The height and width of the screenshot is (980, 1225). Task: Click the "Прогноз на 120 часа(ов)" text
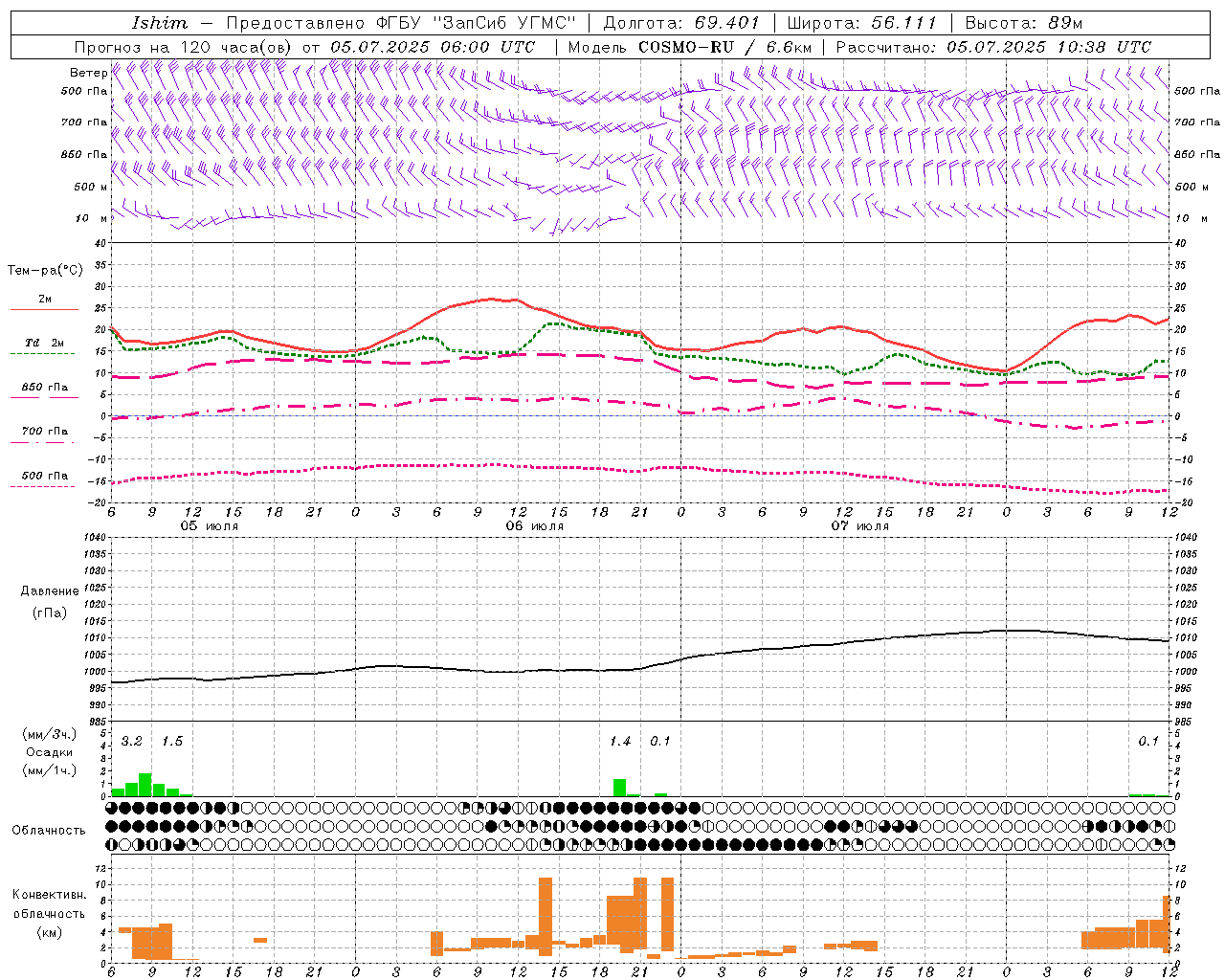tap(184, 47)
